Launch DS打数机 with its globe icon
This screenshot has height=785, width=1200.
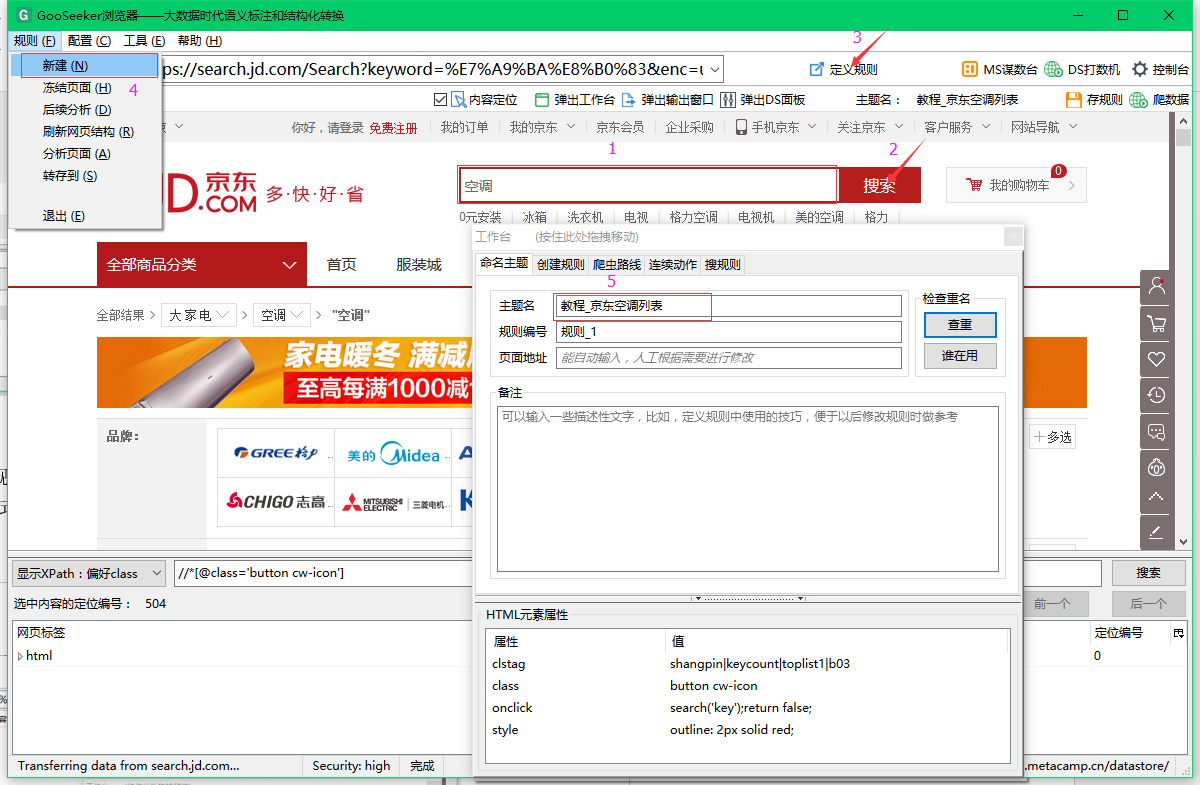(x=1053, y=69)
